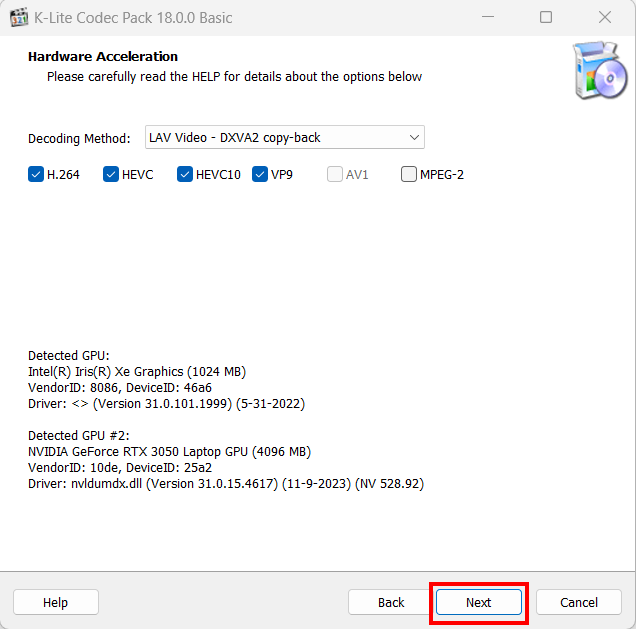Screen dimensions: 636x629
Task: Click 'NVIDIA GeForce RTX 3050 Laptop GPU' line
Action: 170,452
